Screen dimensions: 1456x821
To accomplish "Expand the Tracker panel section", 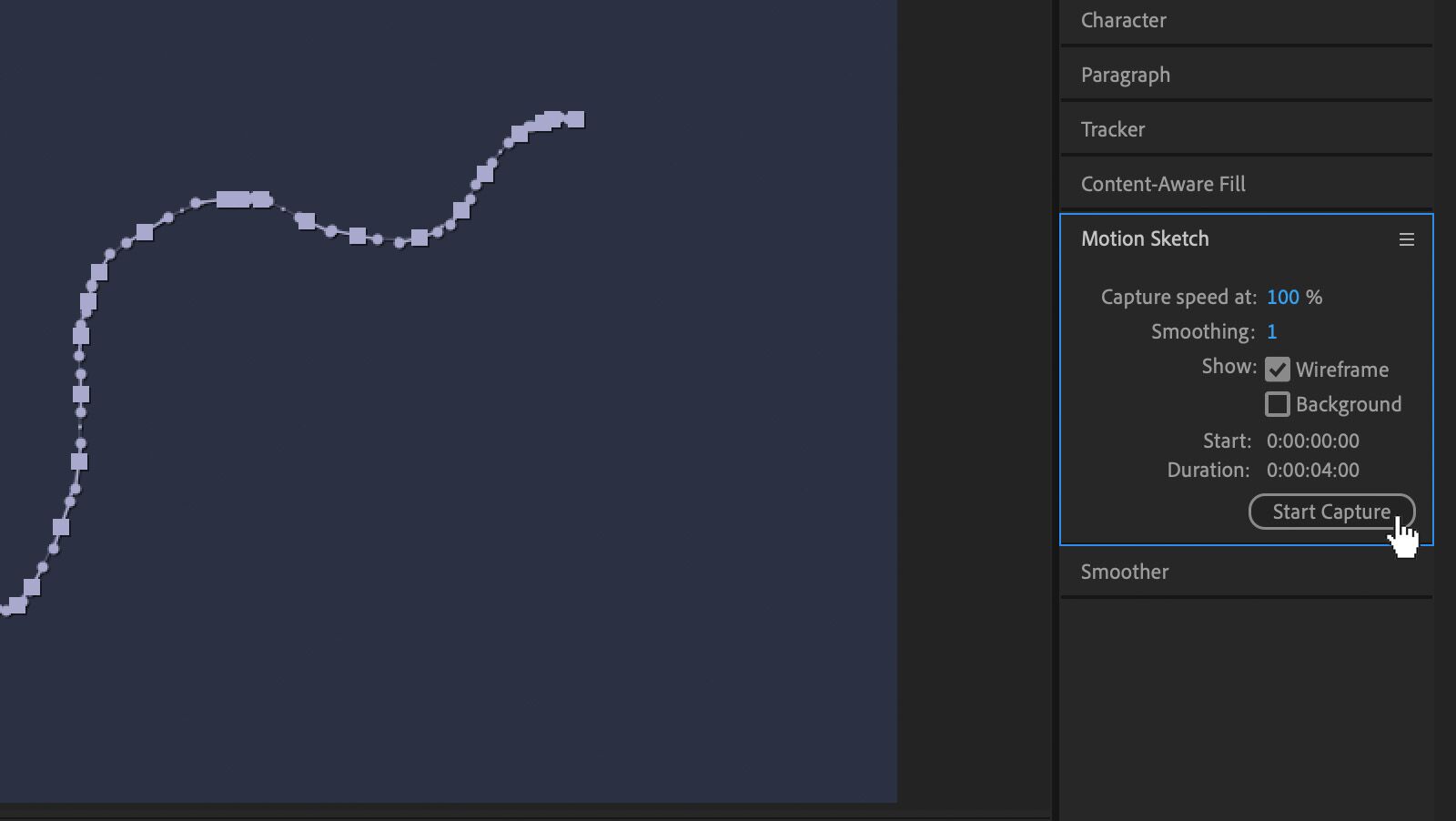I will [1113, 129].
